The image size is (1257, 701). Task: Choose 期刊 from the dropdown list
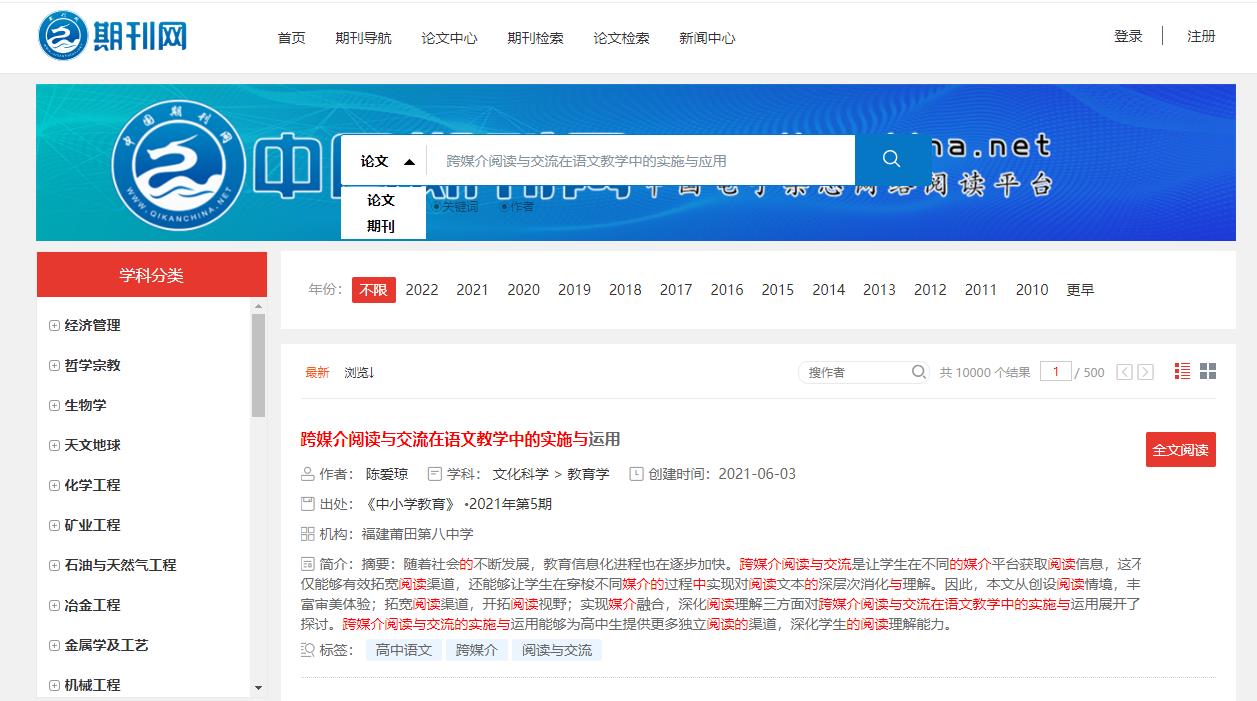[381, 226]
